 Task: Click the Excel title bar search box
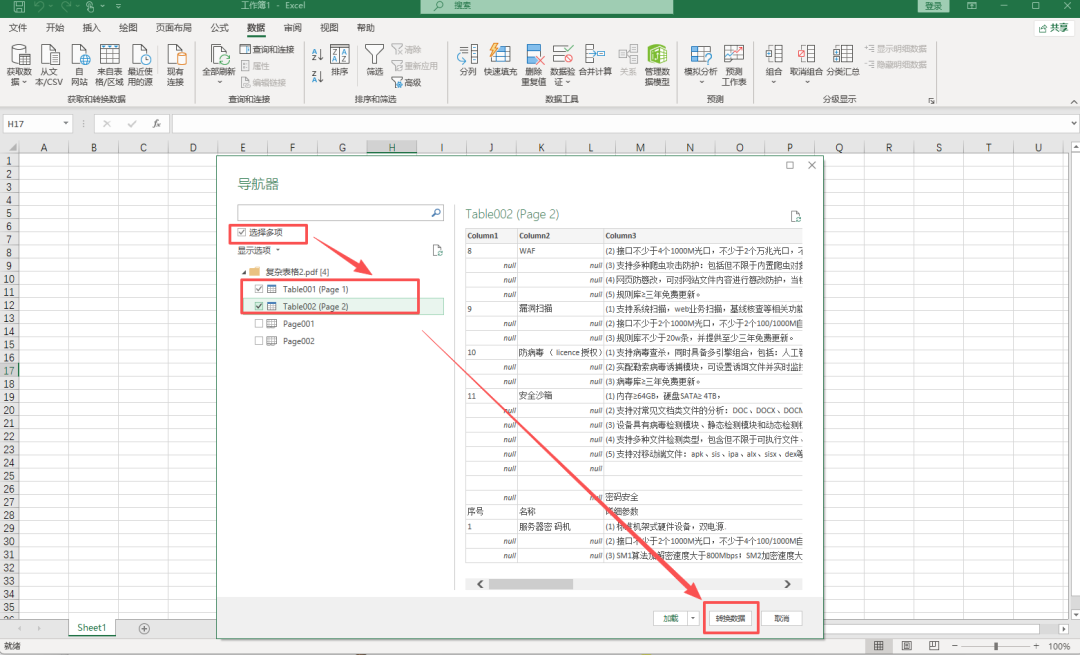[x=547, y=6]
